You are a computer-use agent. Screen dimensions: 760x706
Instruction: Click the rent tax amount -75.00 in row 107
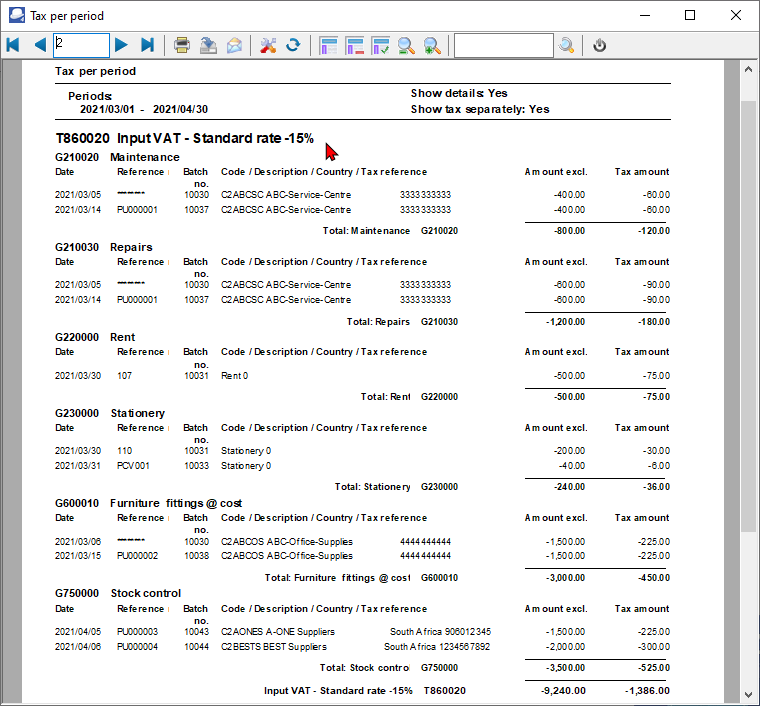click(656, 376)
